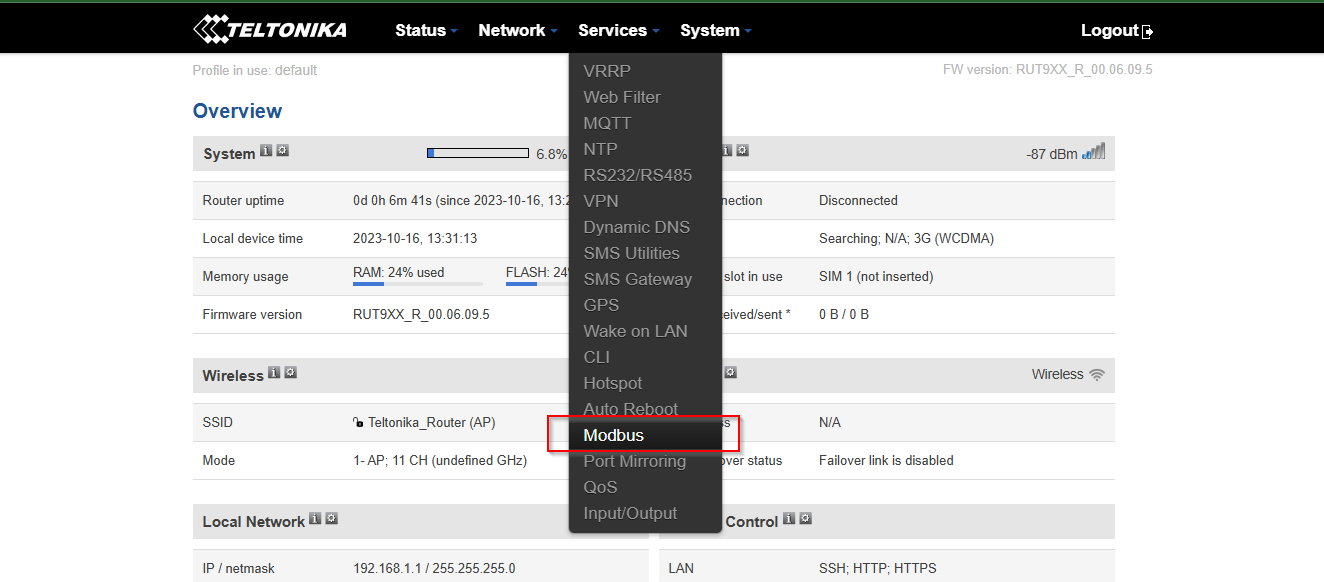The height and width of the screenshot is (582, 1324).
Task: Click the mobile signal strength icon
Action: (1095, 152)
